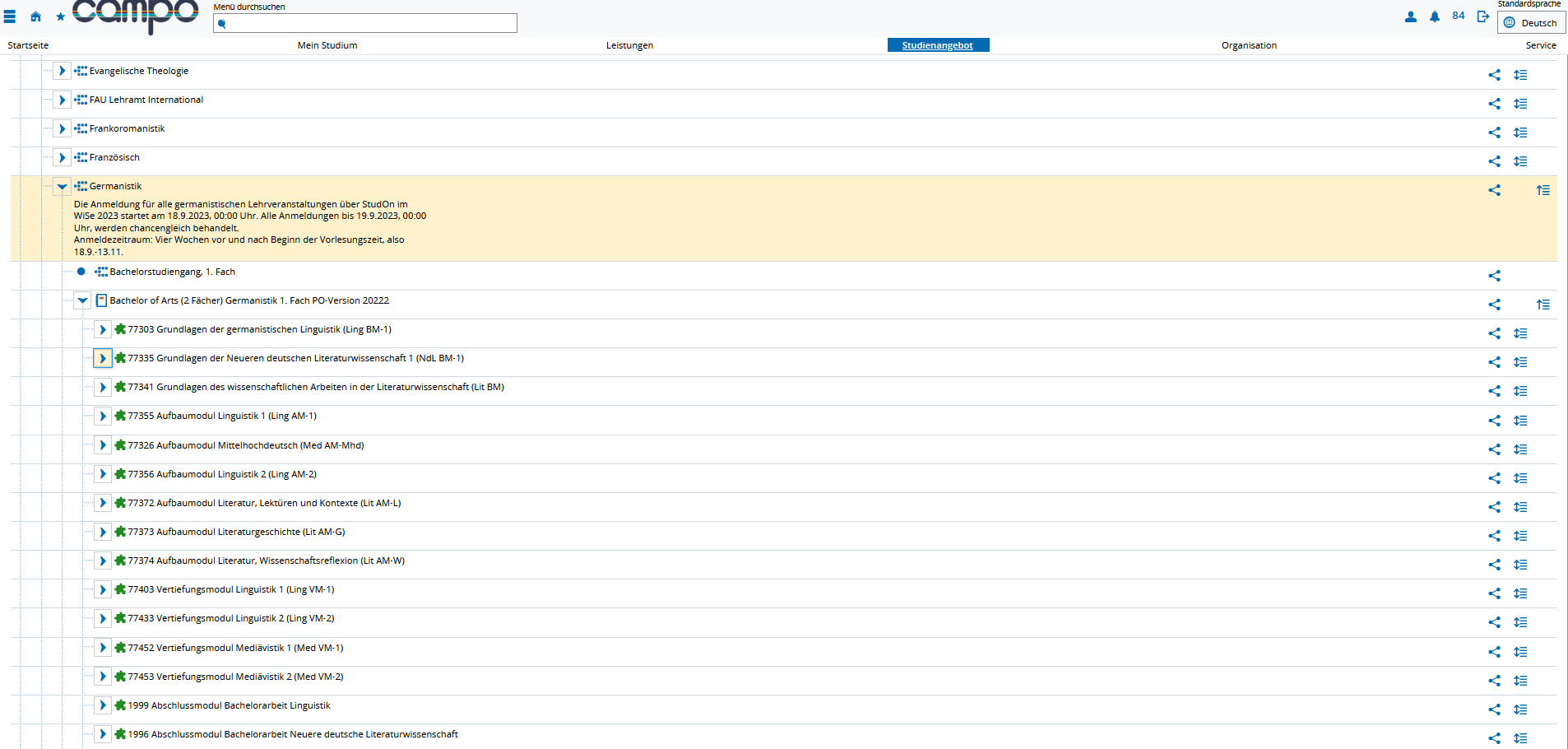1568x749 pixels.
Task: Expand module 77335 Grundlagen Neuere Literaturwissenschaft
Action: [x=102, y=358]
